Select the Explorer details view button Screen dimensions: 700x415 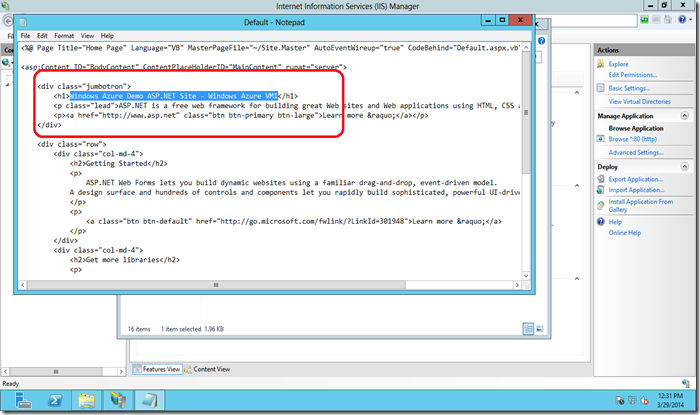coord(528,329)
